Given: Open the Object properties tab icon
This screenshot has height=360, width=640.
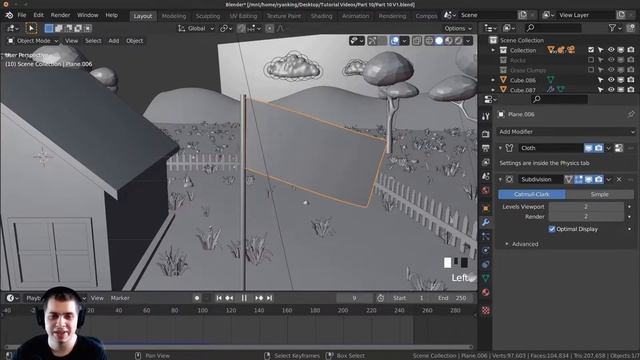Looking at the screenshot, I should point(485,208).
